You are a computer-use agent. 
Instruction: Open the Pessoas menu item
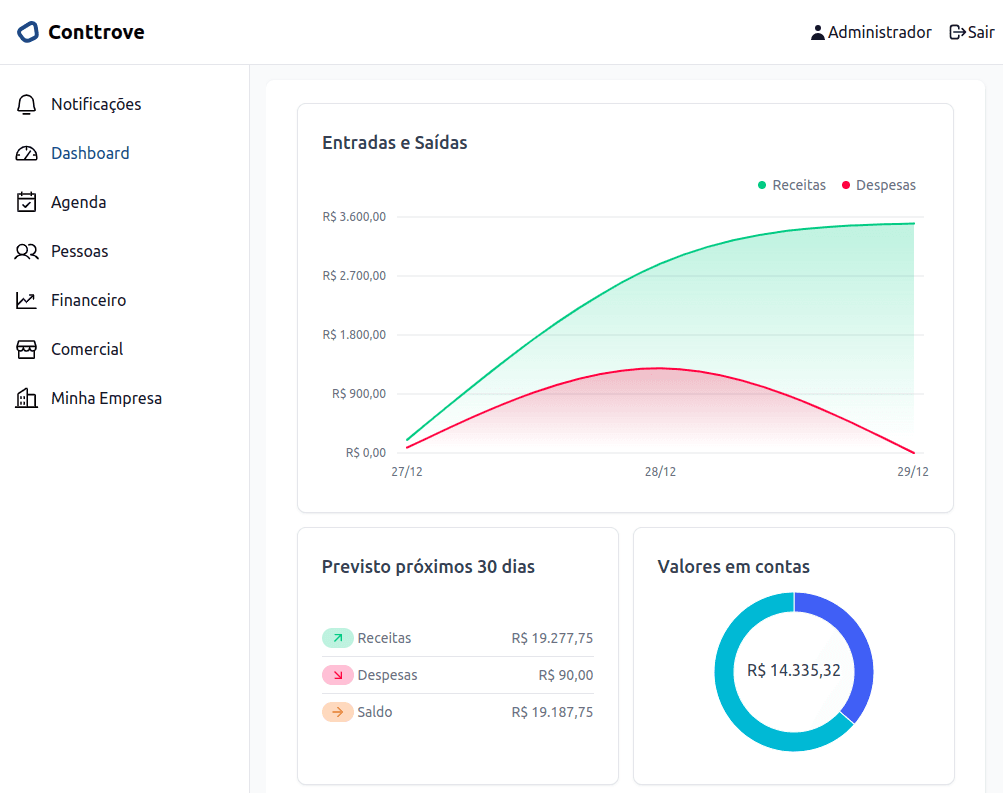(79, 251)
